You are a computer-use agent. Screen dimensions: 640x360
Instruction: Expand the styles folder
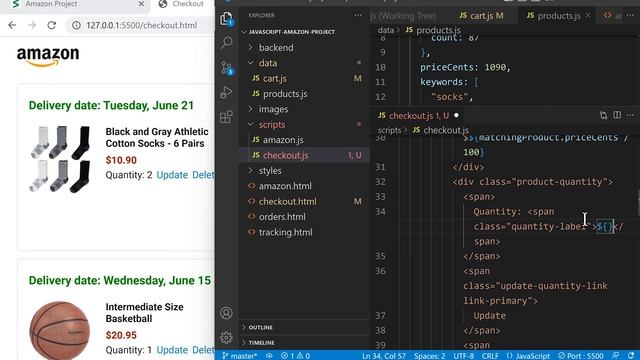[x=251, y=171]
